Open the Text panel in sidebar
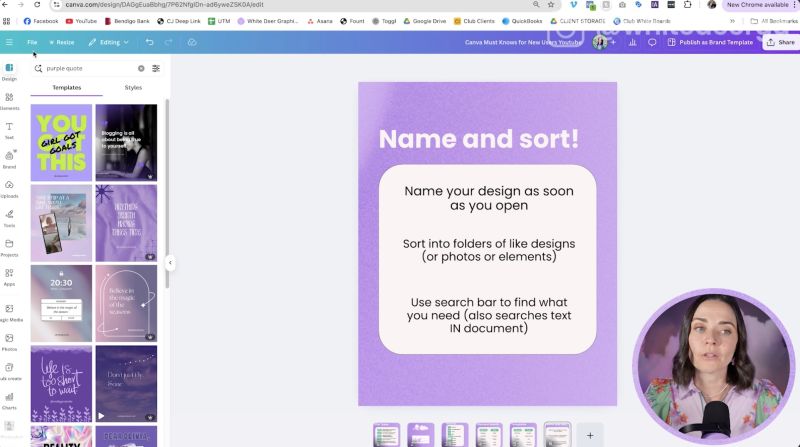The height and width of the screenshot is (447, 800). [9, 131]
